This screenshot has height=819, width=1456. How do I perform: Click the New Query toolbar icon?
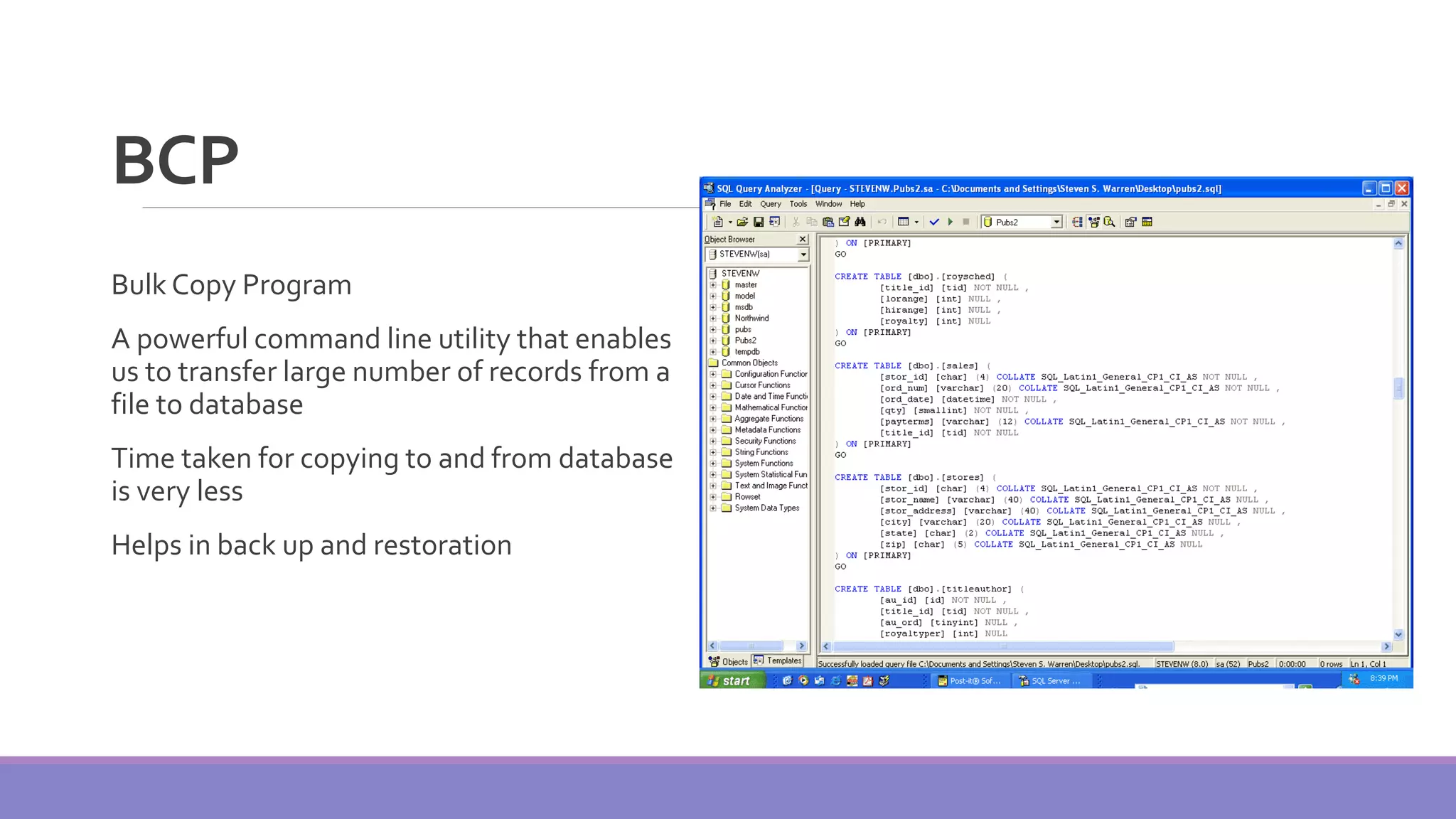718,222
